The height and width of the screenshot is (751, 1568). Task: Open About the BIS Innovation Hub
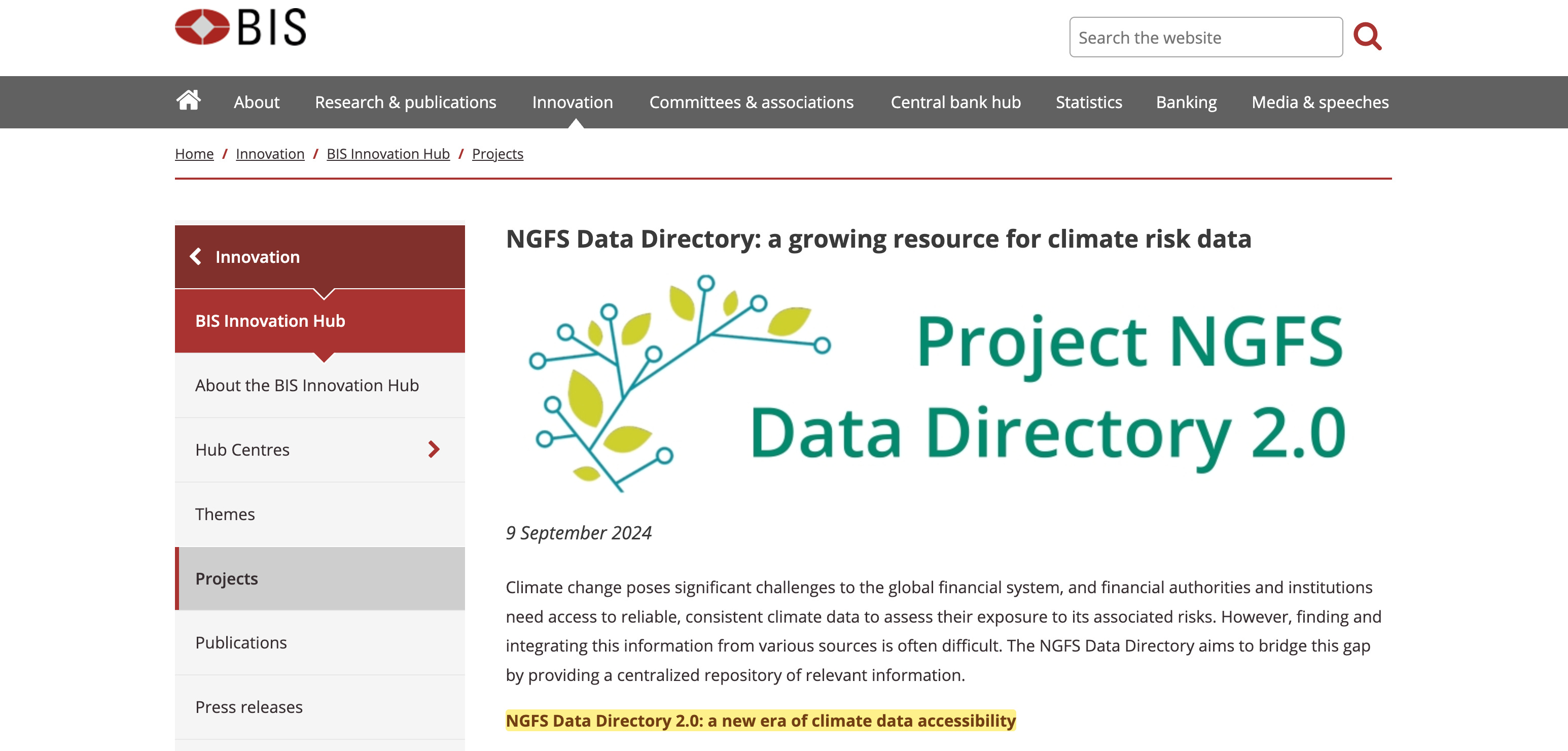[x=307, y=386]
